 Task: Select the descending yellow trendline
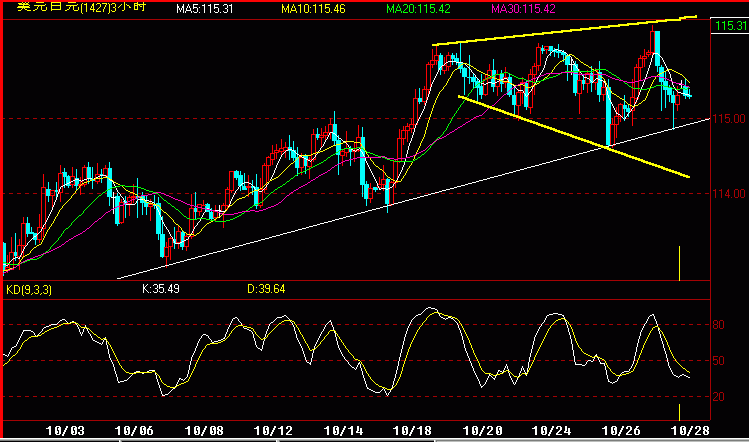(x=573, y=137)
